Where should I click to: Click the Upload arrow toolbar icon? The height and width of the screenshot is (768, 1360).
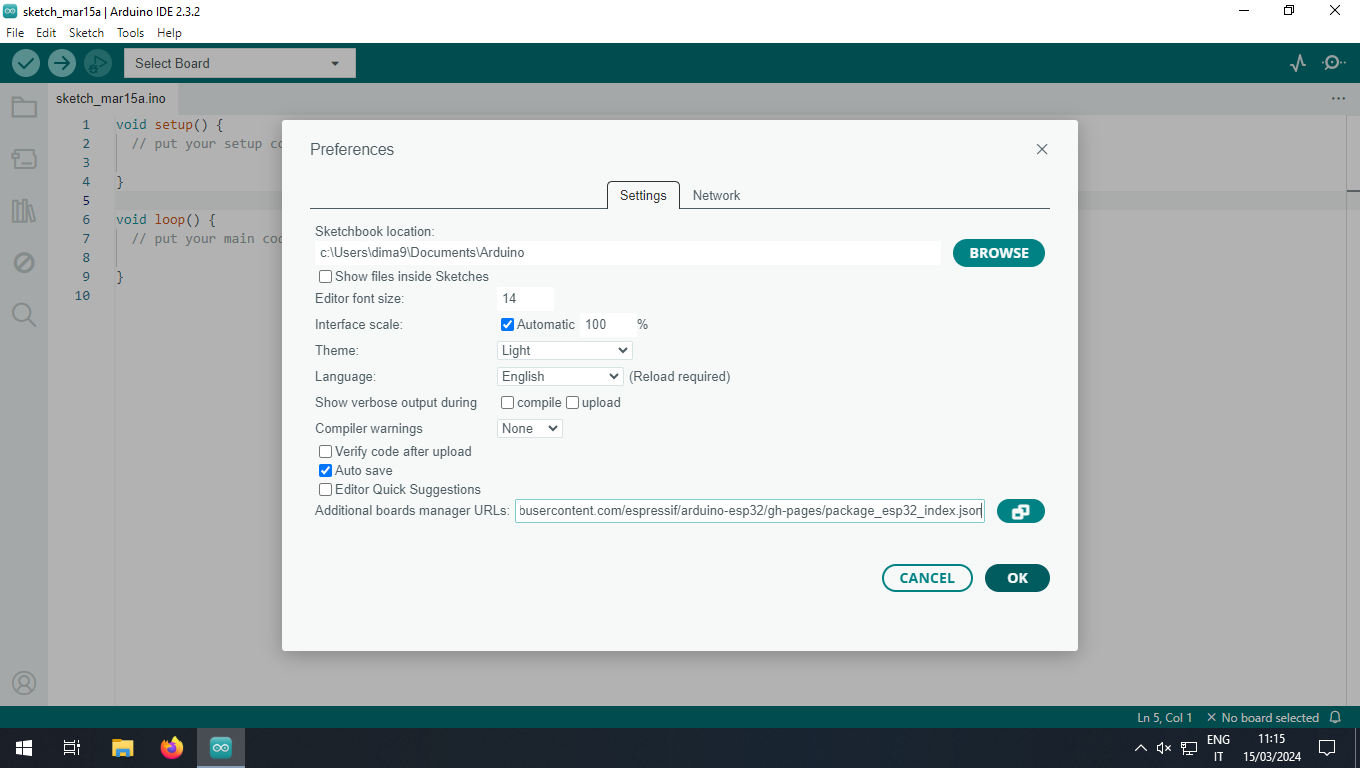(x=62, y=63)
